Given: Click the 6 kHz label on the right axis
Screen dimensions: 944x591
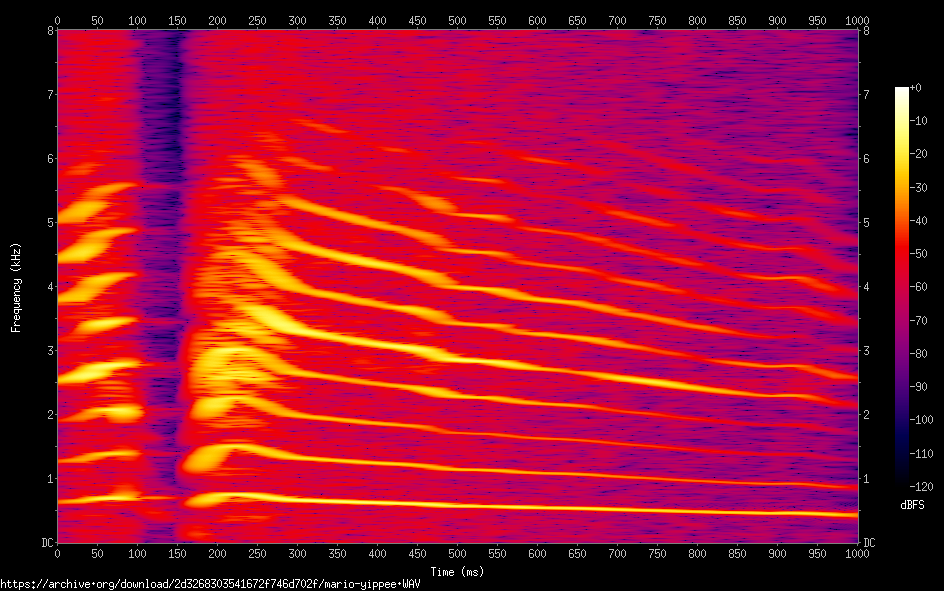Looking at the screenshot, I should tap(866, 159).
